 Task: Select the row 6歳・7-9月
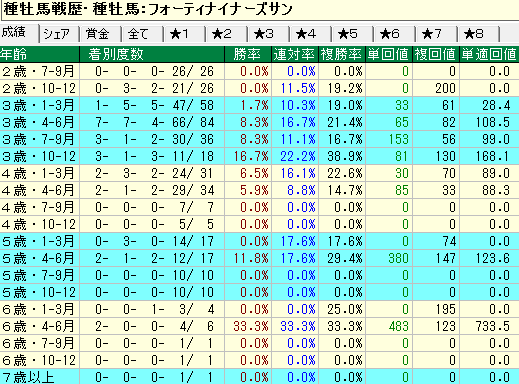[259, 343]
